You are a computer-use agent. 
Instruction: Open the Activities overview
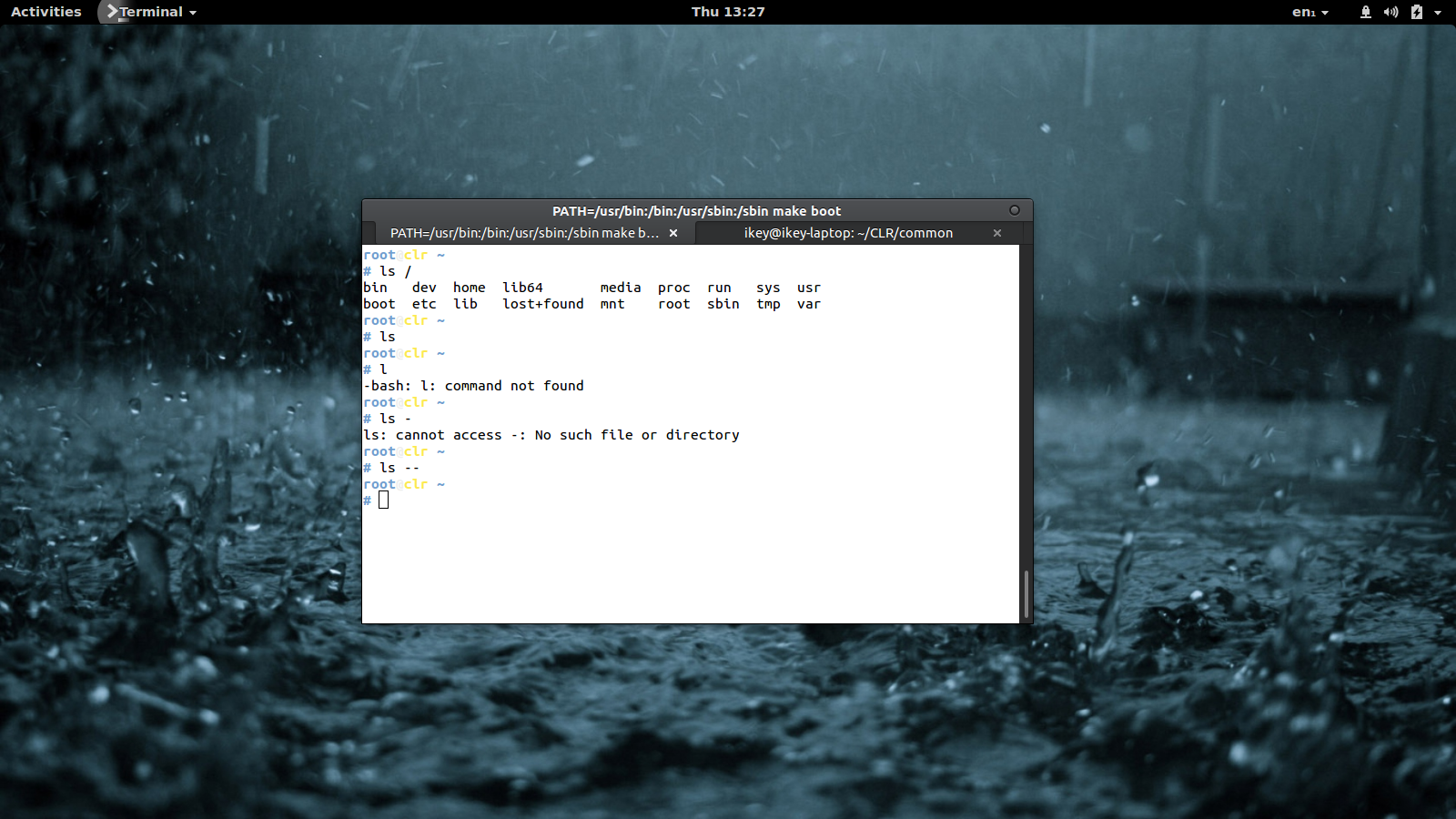coord(45,12)
